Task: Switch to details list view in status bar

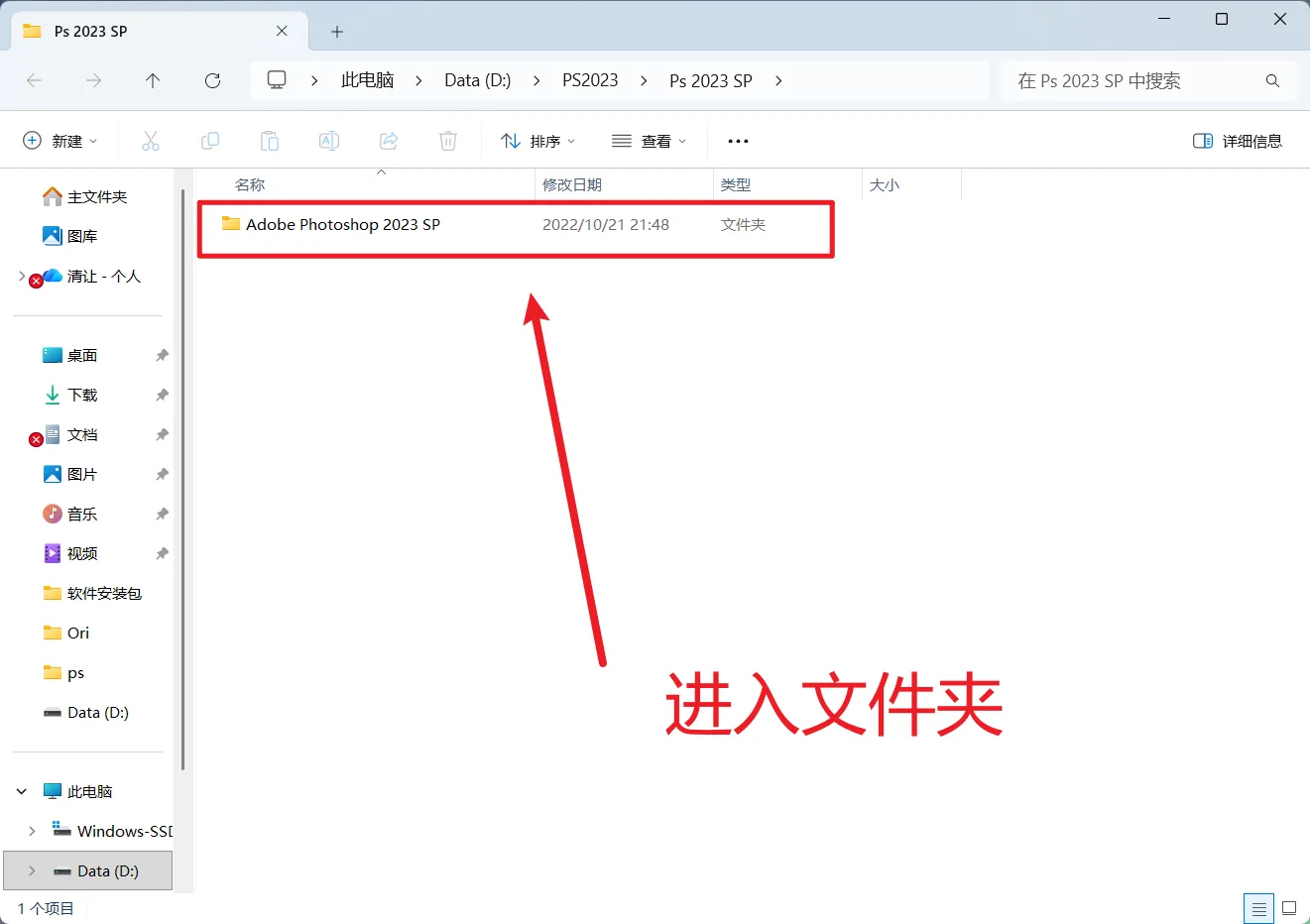Action: tap(1259, 908)
